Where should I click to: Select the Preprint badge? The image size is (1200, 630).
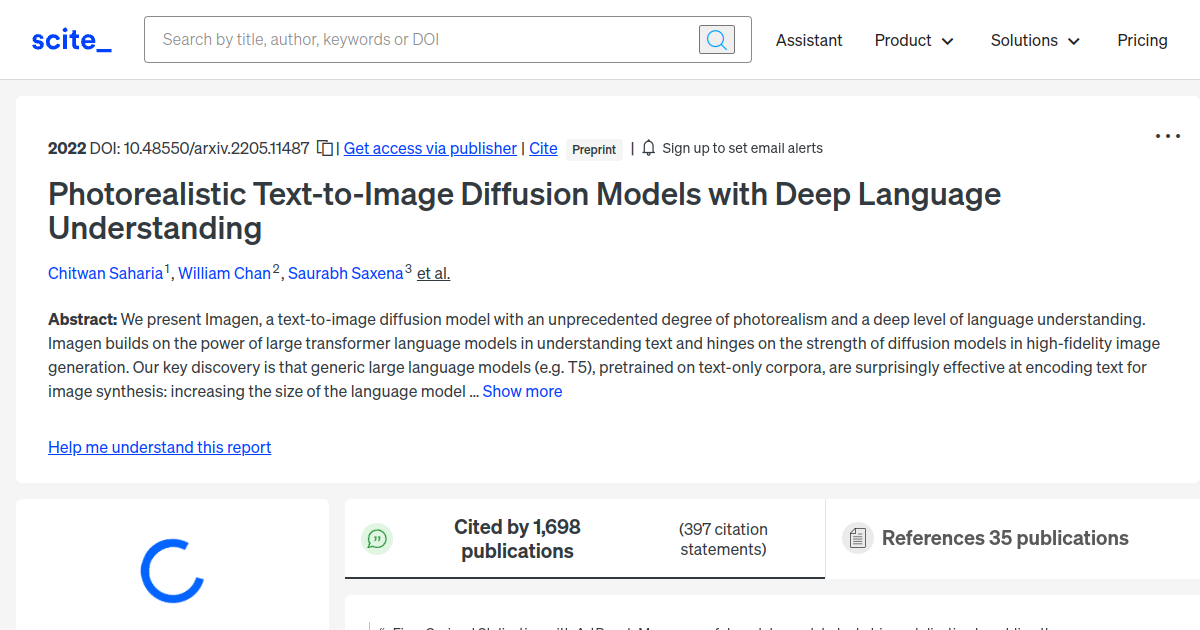coord(594,149)
